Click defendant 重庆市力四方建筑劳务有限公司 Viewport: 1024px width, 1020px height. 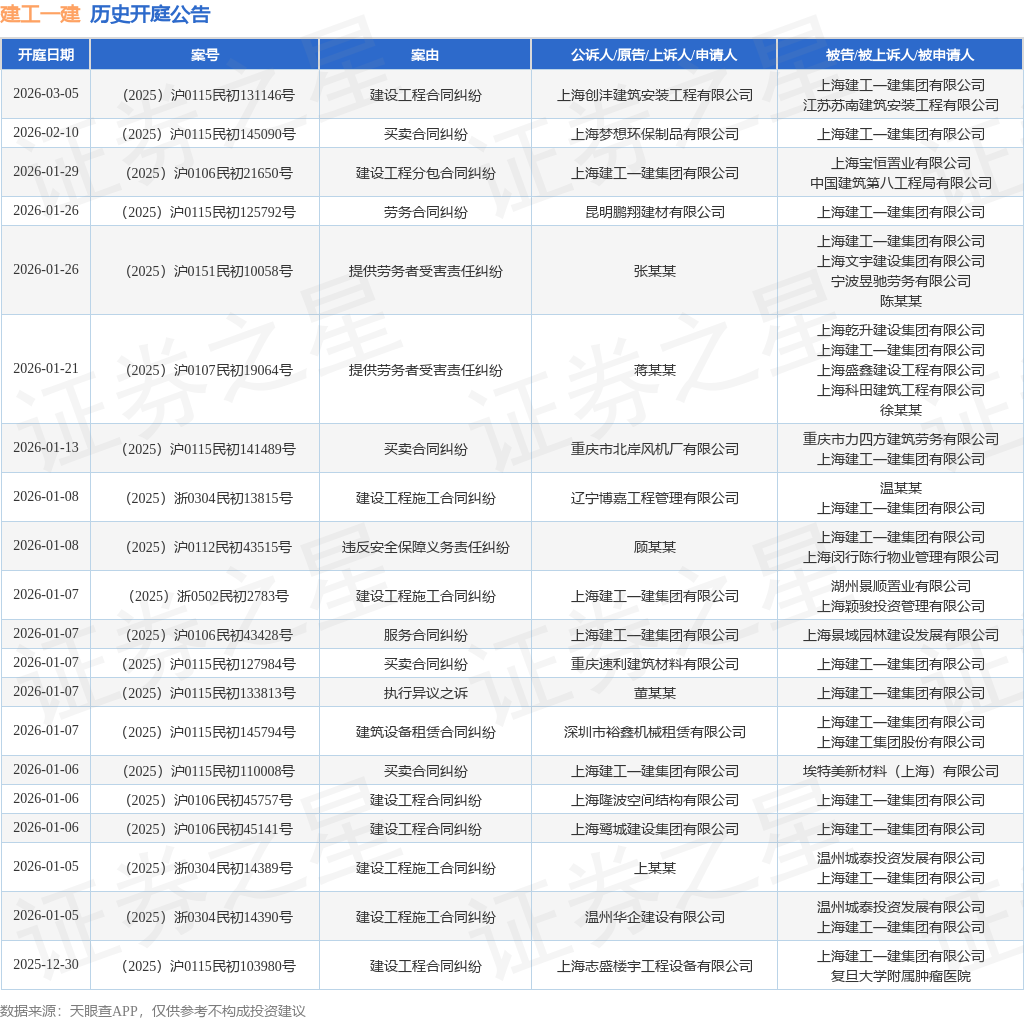901,439
